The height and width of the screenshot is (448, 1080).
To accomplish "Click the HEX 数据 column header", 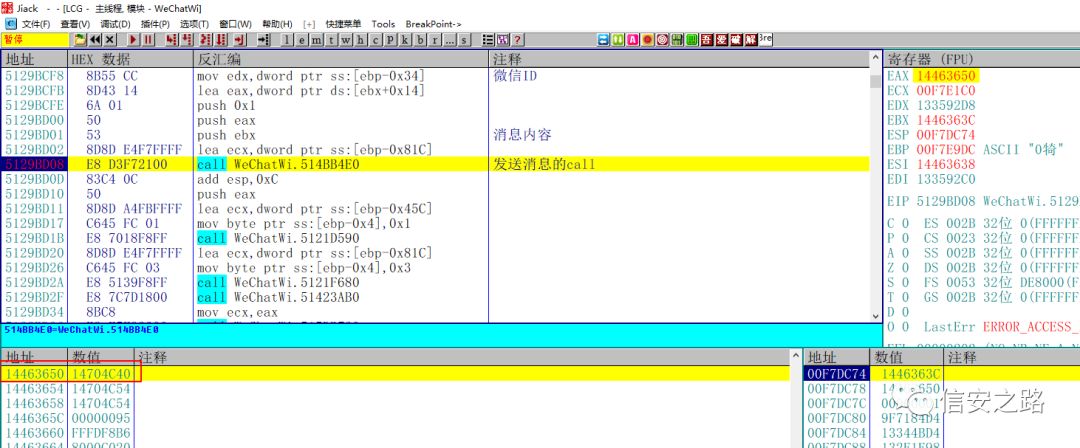I will pos(131,59).
